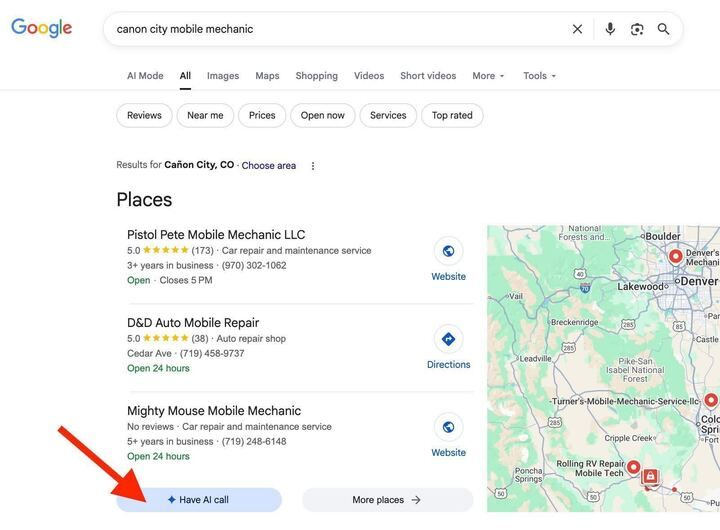Switch to the Images tab
Viewport: 720px width, 530px height.
(223, 76)
